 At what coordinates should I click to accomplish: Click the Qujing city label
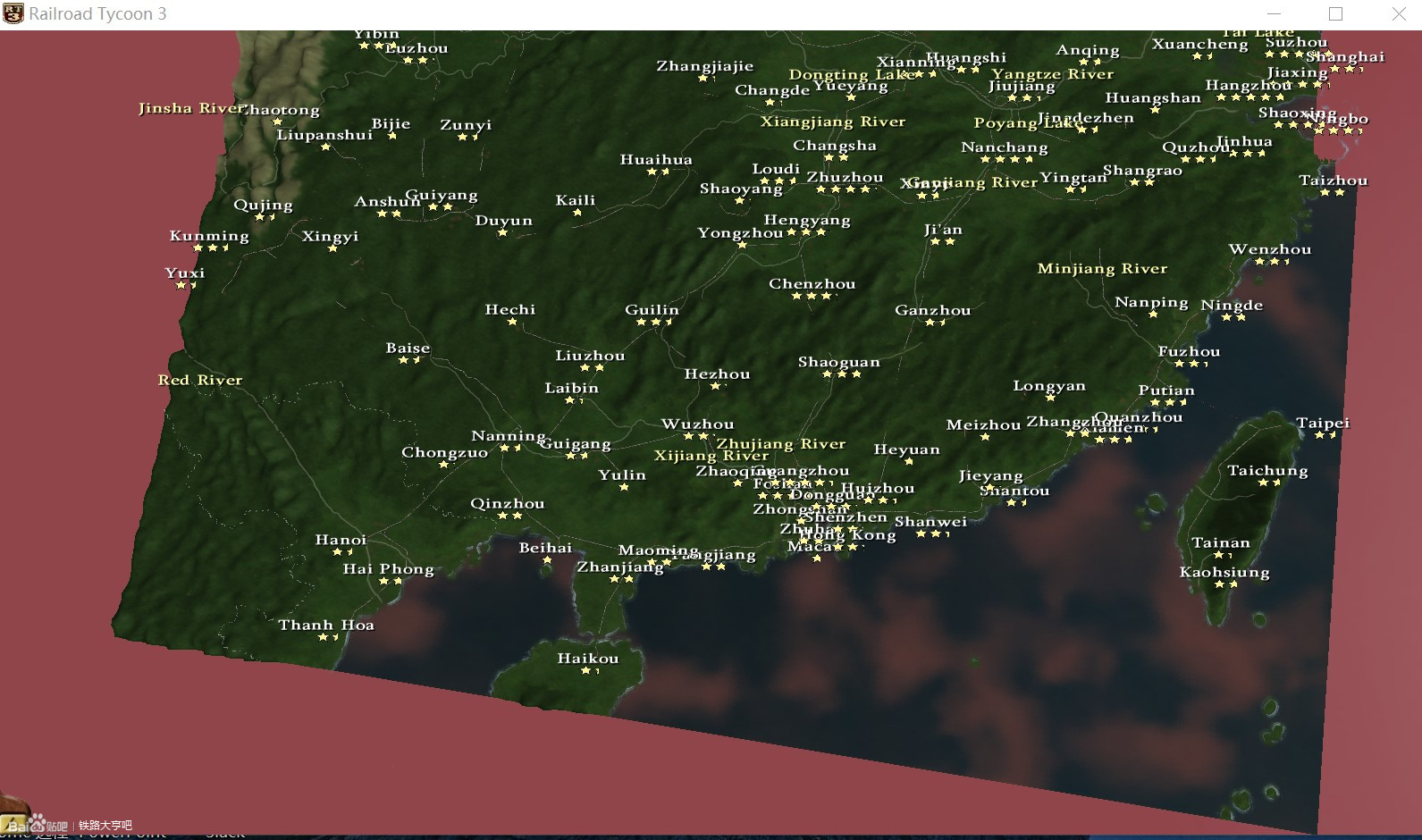coord(263,205)
